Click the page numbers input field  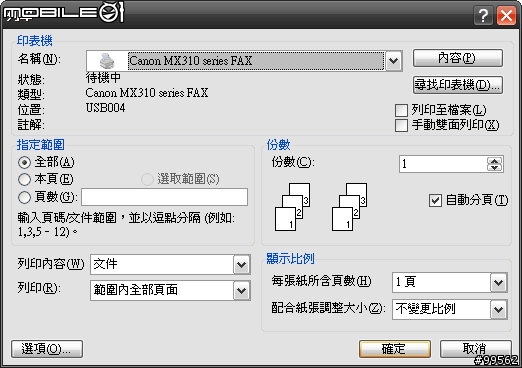(164, 197)
